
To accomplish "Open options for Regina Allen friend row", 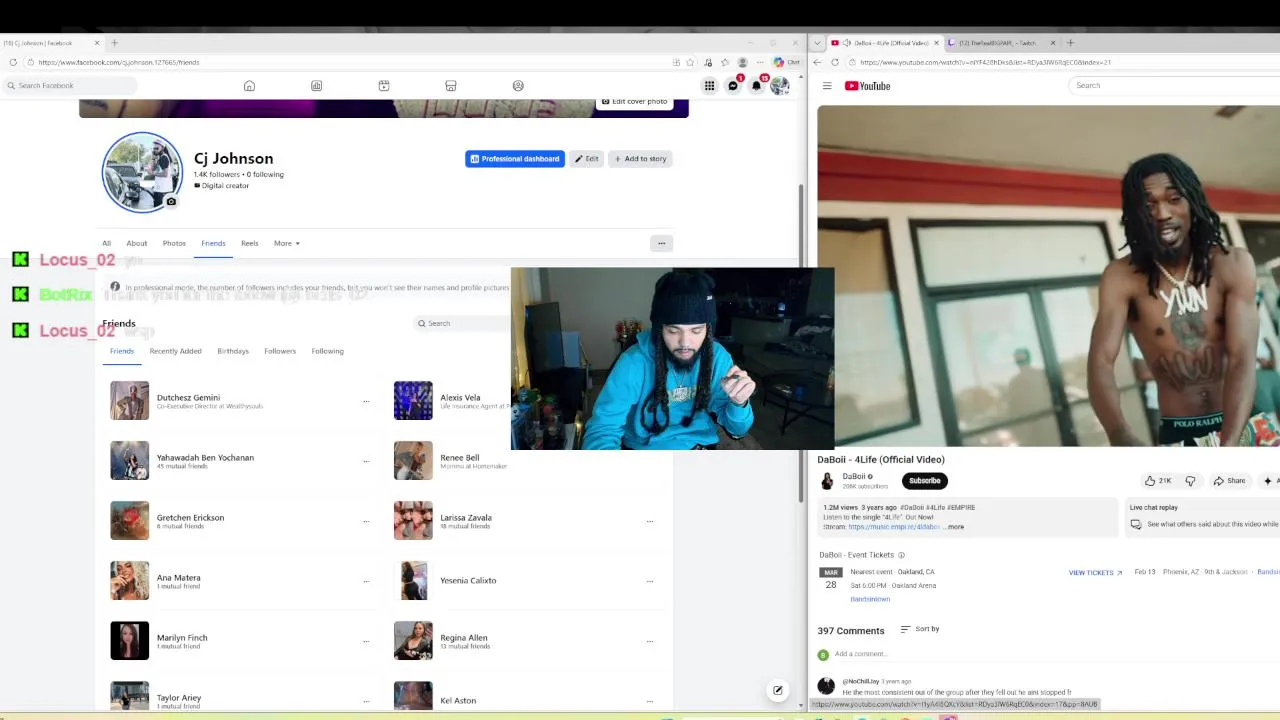I will pos(650,641).
